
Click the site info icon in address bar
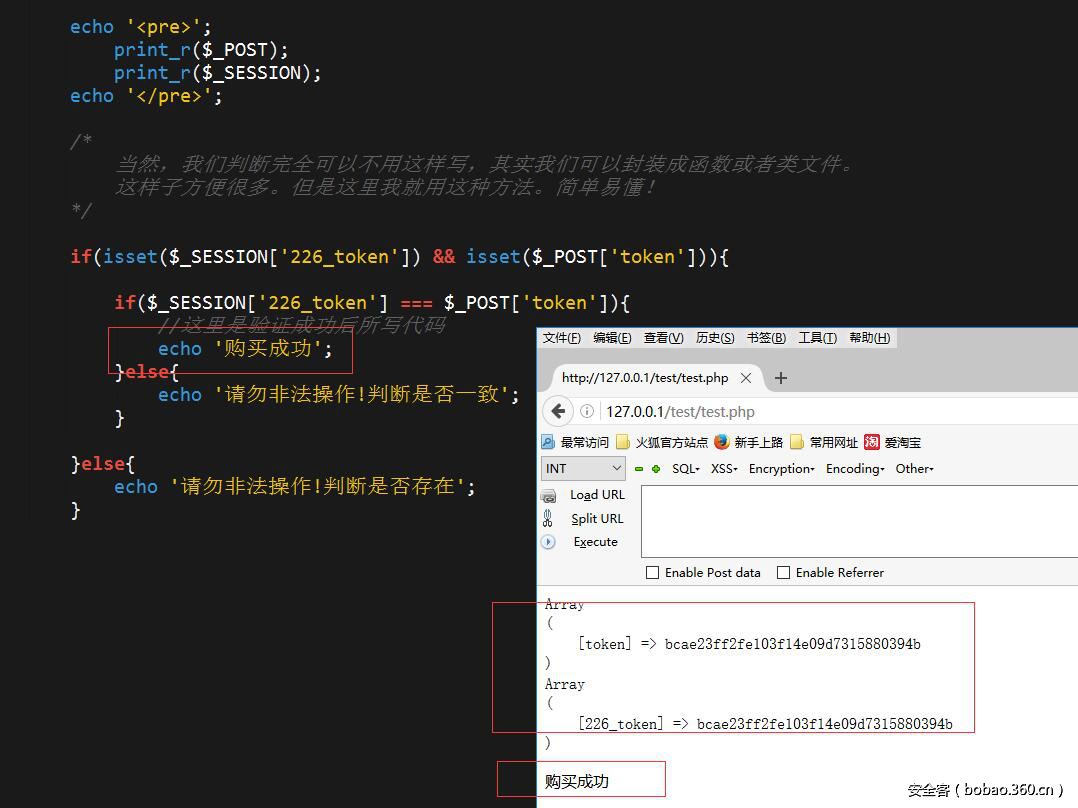coord(587,411)
